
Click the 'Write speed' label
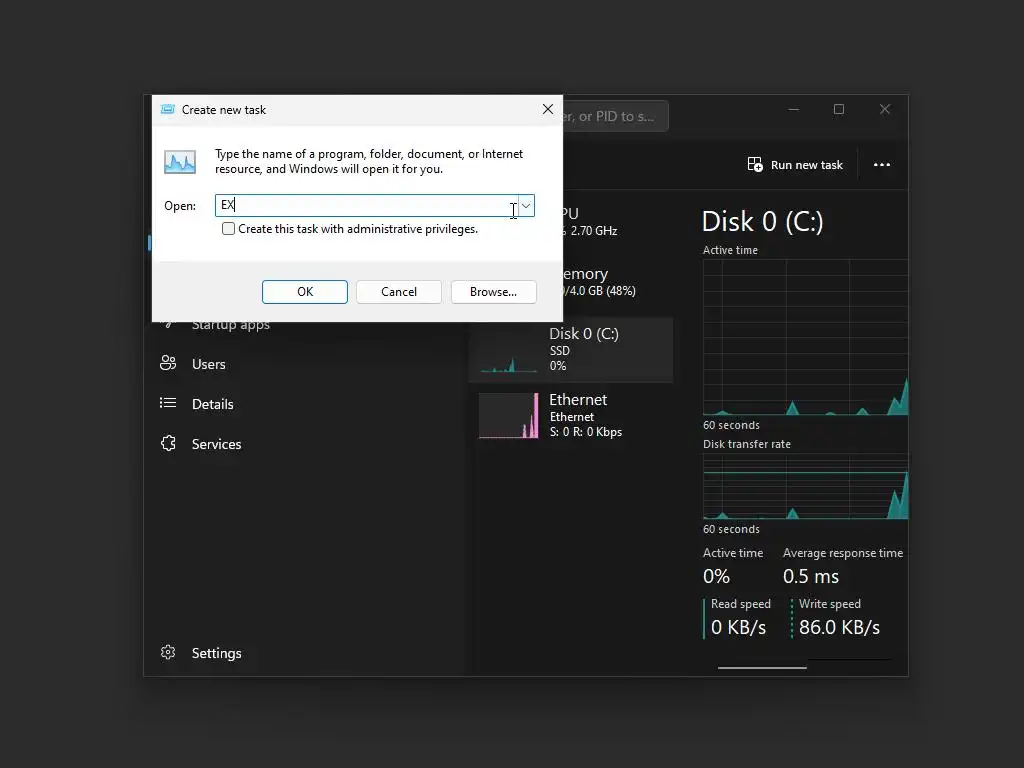829,604
